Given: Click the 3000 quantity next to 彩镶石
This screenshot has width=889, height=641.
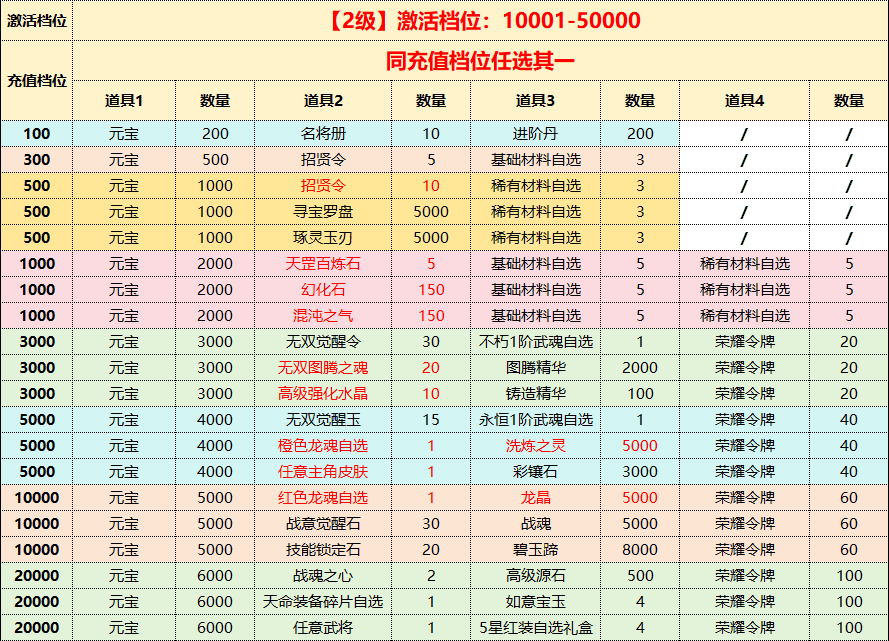Looking at the screenshot, I should click(640, 472).
